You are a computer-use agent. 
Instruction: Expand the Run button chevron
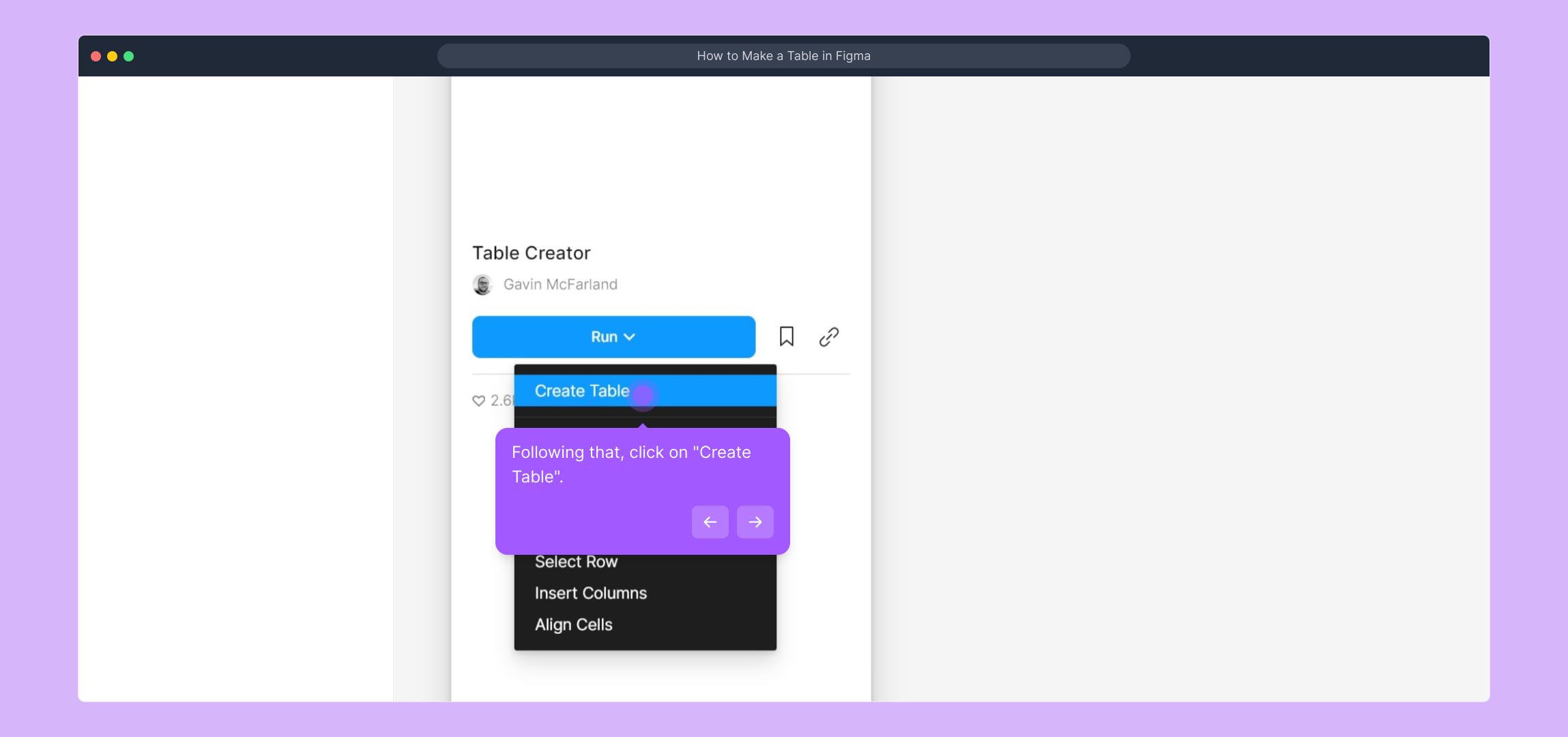630,337
